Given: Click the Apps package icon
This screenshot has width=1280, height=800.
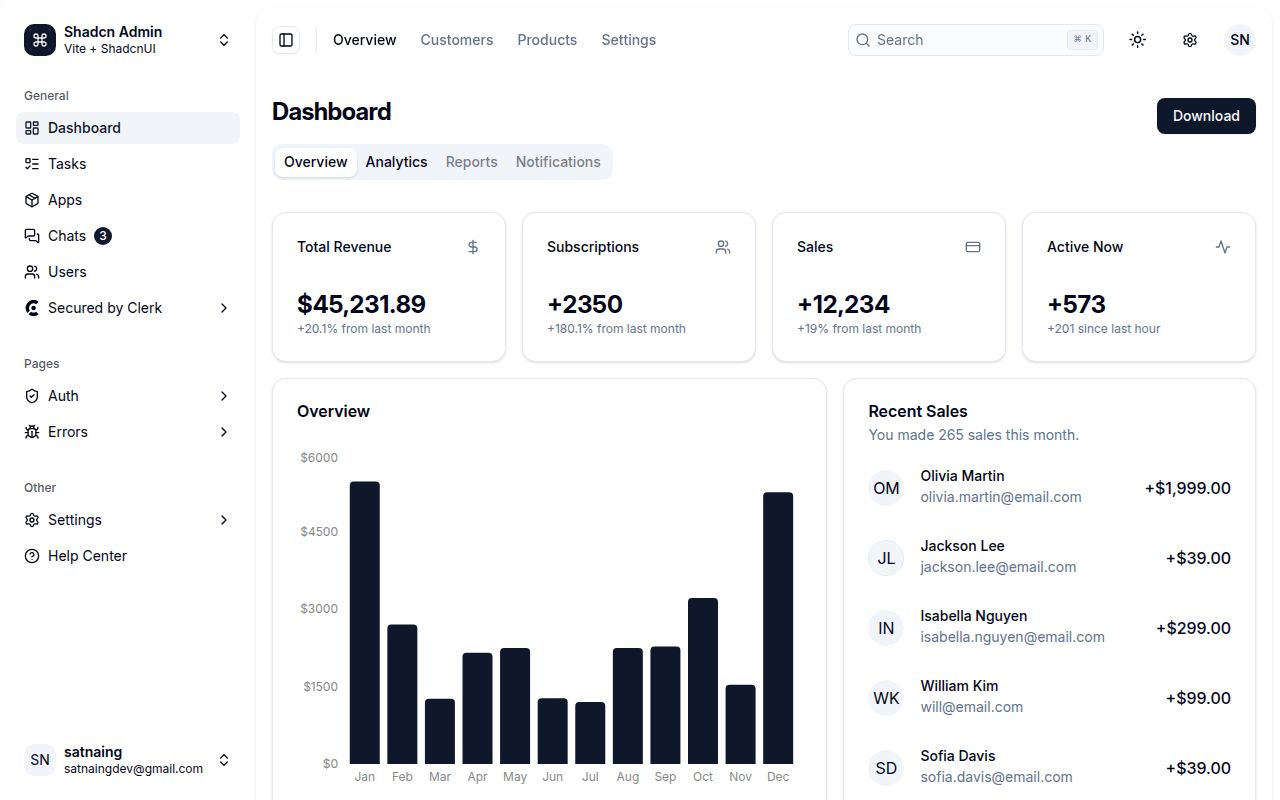Looking at the screenshot, I should [32, 200].
